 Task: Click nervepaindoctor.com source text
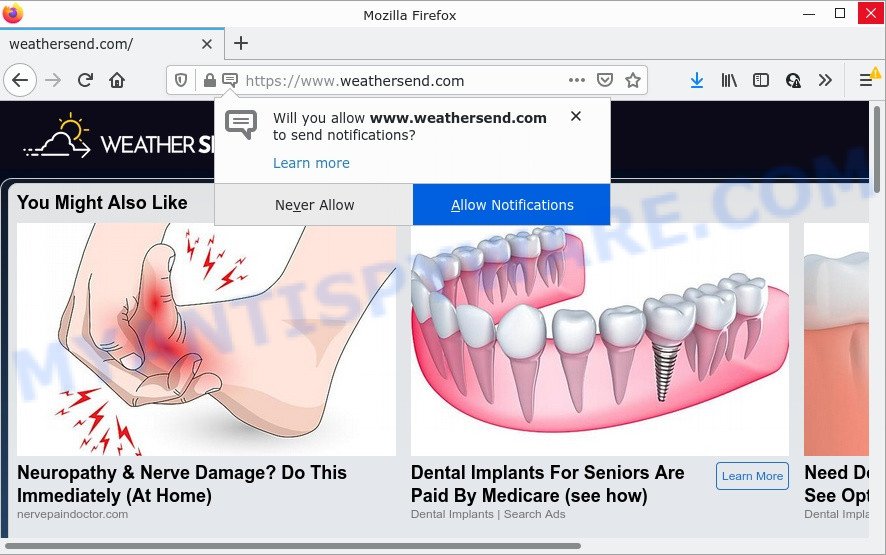tap(72, 514)
